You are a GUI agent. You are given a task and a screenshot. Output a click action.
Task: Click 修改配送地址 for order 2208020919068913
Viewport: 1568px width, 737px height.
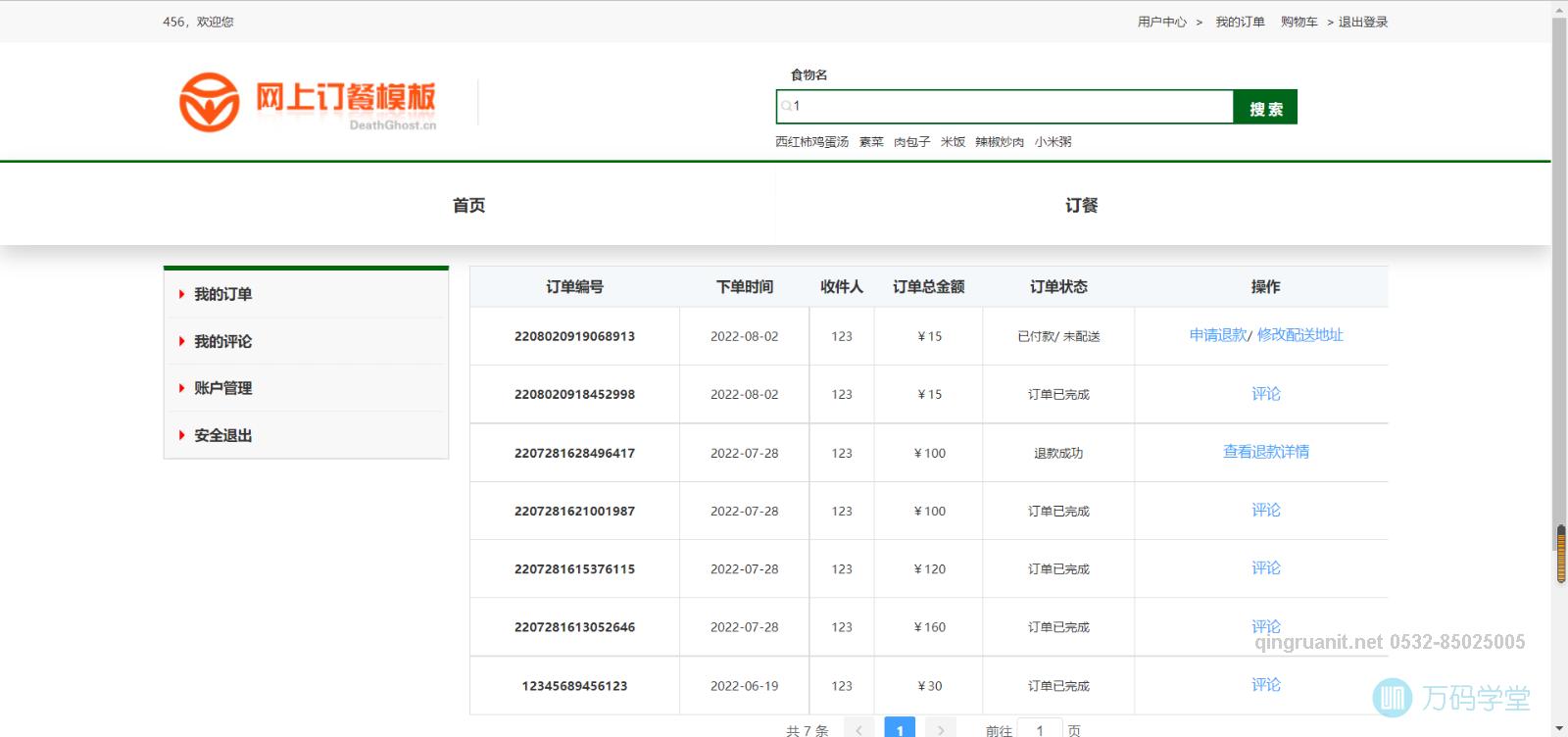pos(1299,335)
